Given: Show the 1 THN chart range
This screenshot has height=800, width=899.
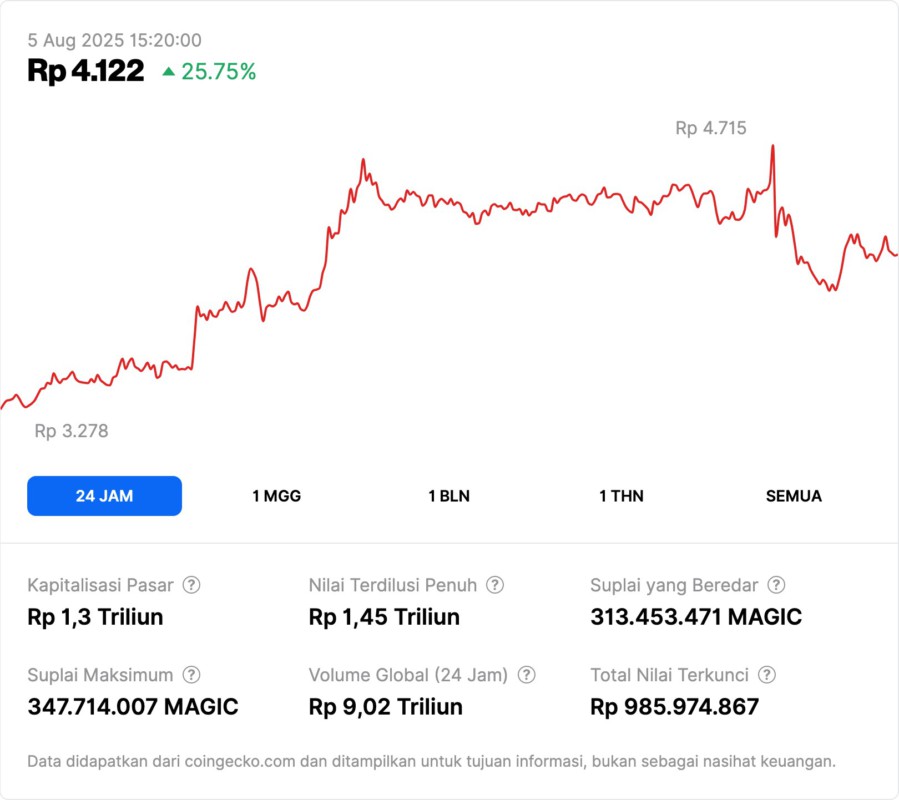Looking at the screenshot, I should (621, 496).
